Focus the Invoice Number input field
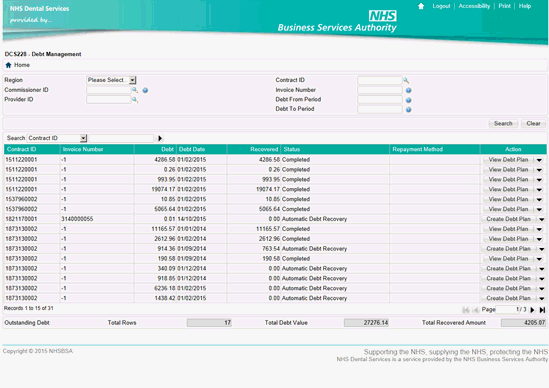The width and height of the screenshot is (549, 388). (x=380, y=90)
